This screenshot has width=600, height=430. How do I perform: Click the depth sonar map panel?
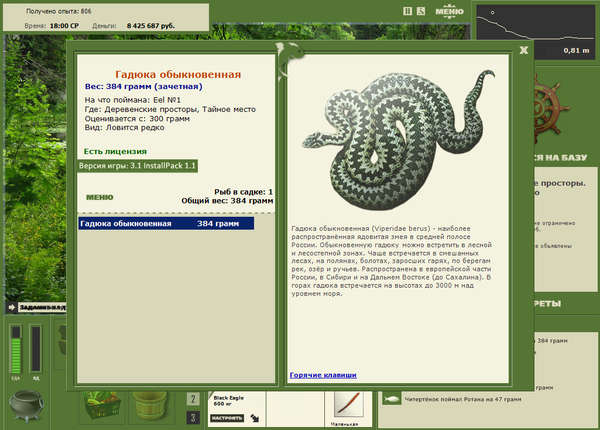coord(536,32)
